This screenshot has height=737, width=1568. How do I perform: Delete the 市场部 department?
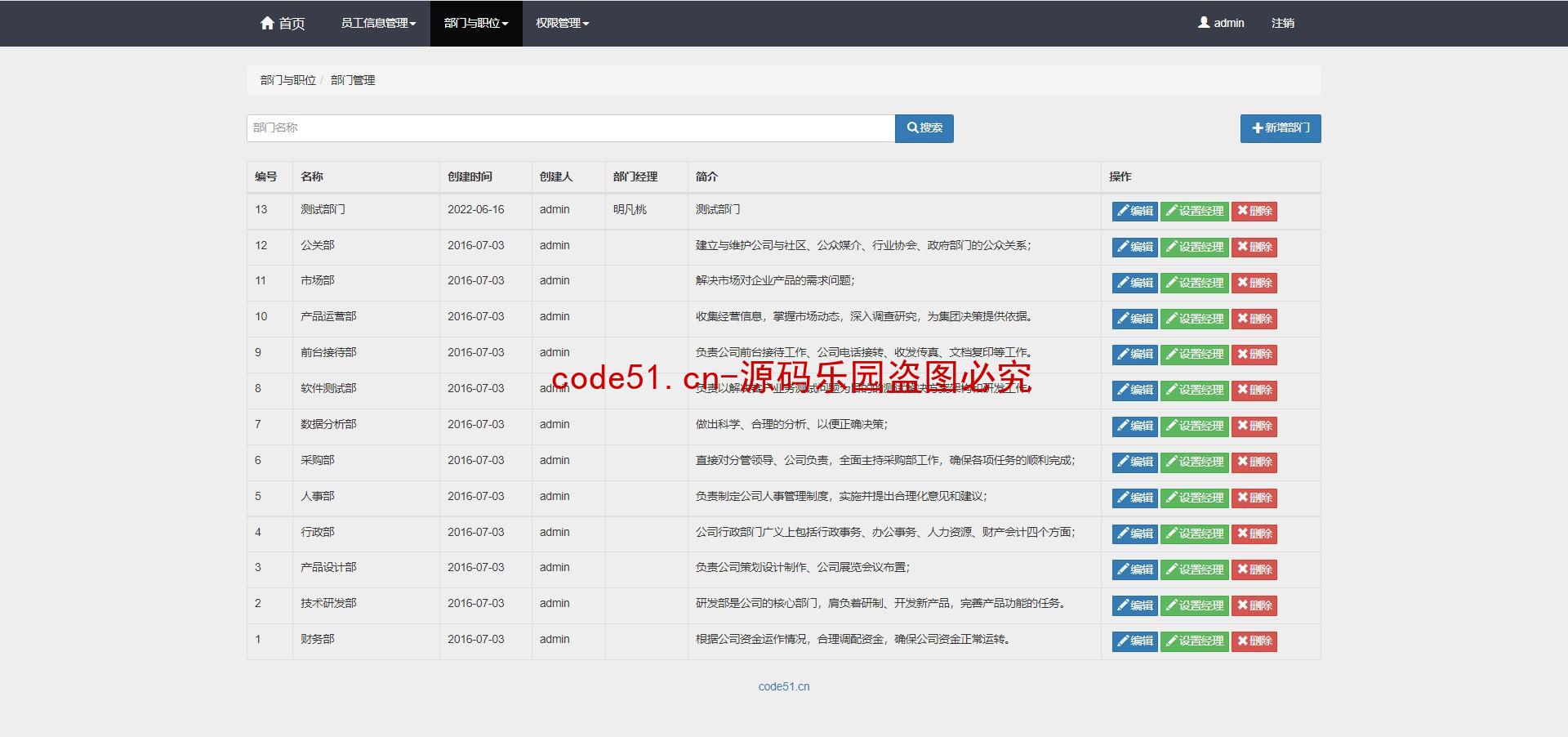coord(1254,283)
